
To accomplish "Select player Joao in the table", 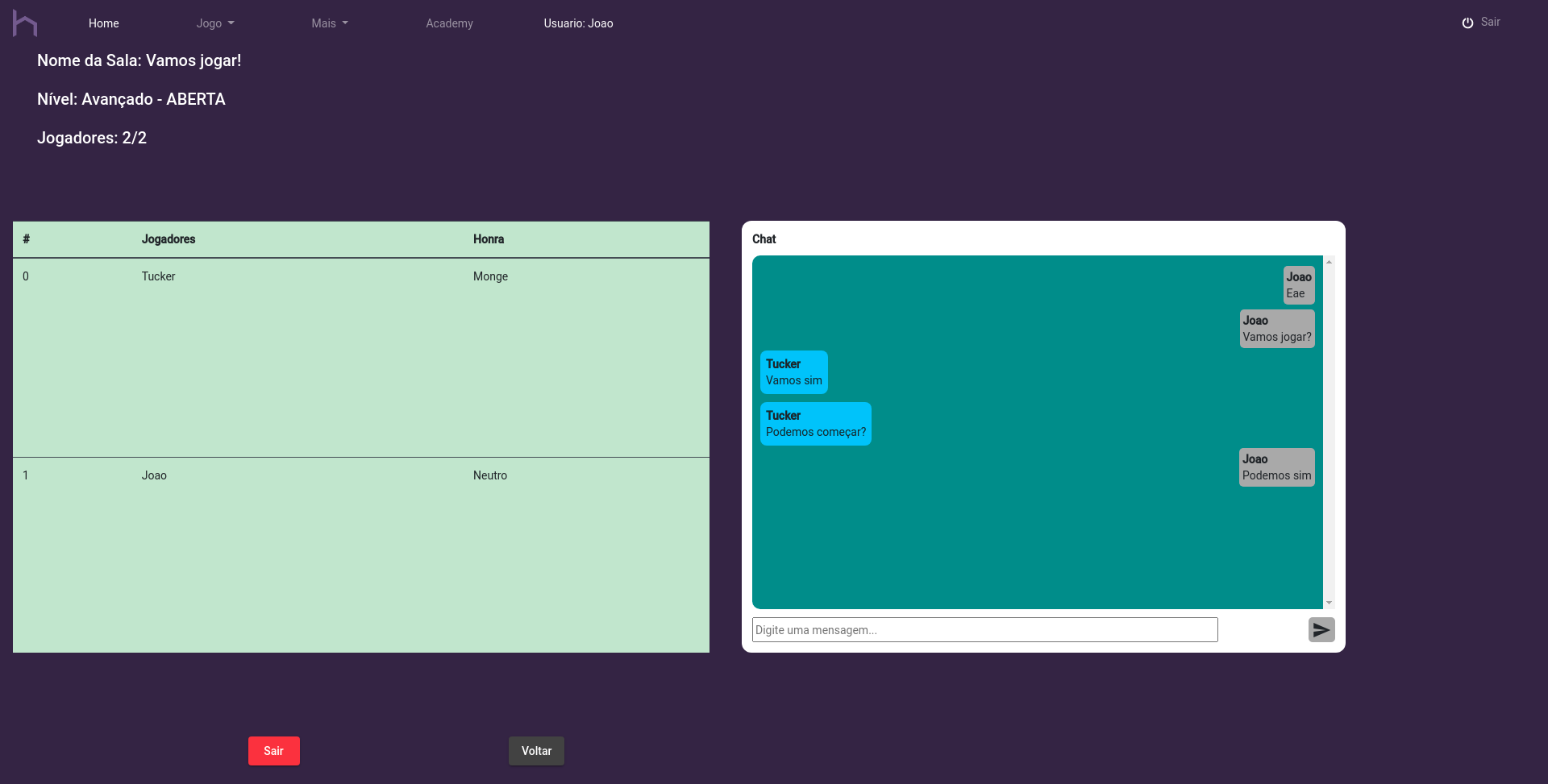I will click(x=154, y=475).
